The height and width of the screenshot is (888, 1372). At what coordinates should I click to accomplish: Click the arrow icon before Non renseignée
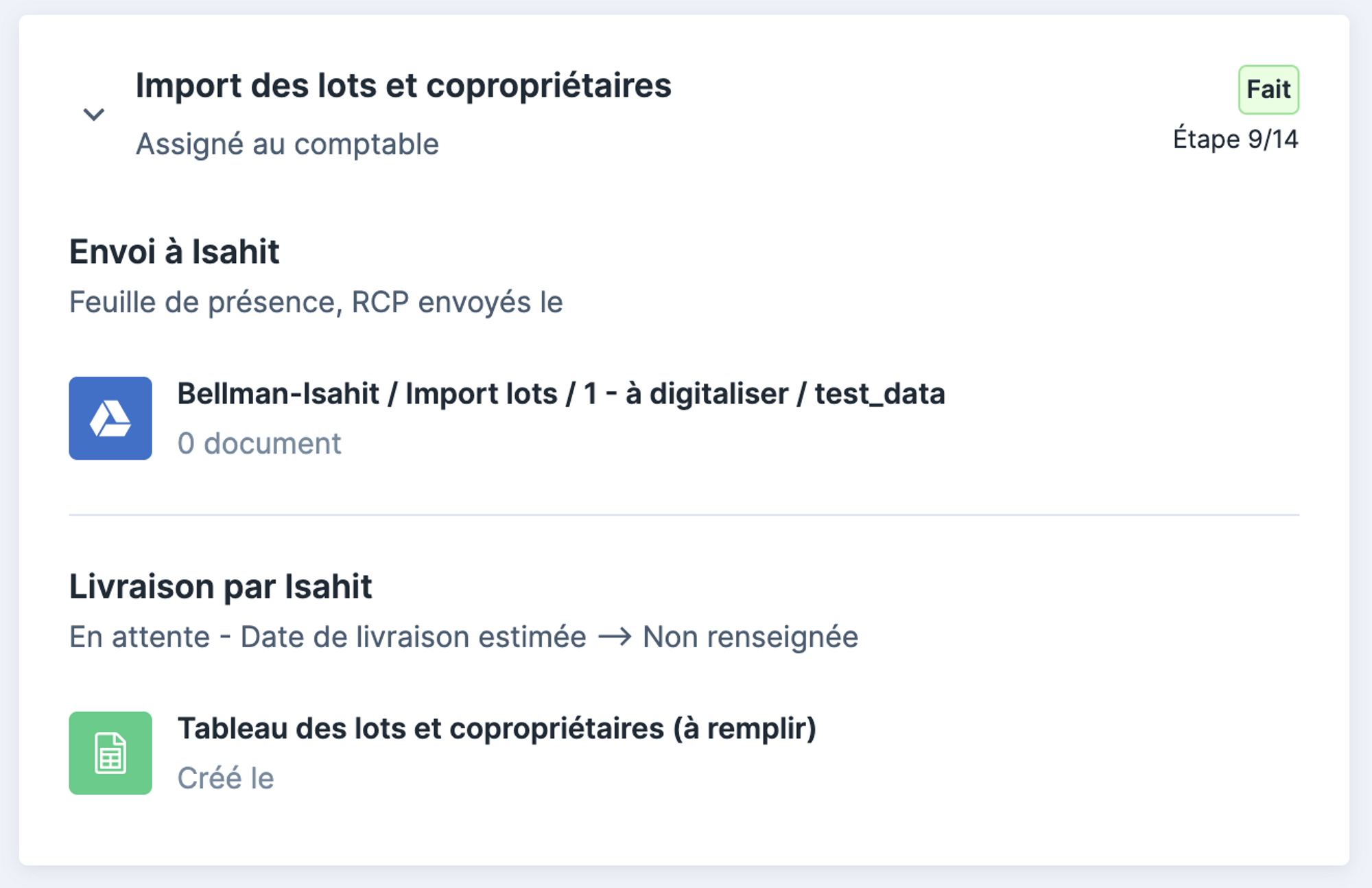coord(615,638)
